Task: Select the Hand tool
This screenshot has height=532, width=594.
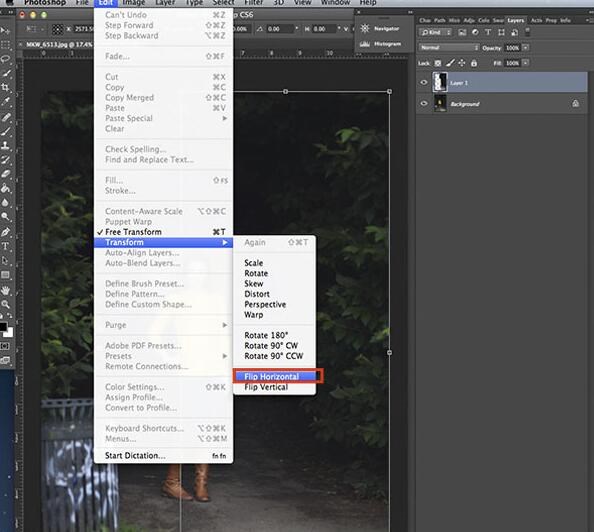Action: (x=5, y=290)
